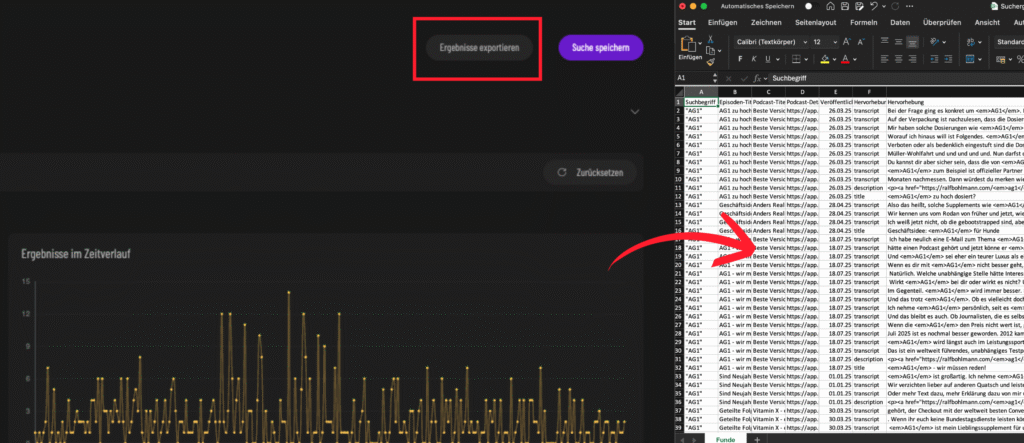Screen dimensions: 1024x443
Task: Click the A1 name box field
Action: click(x=697, y=78)
